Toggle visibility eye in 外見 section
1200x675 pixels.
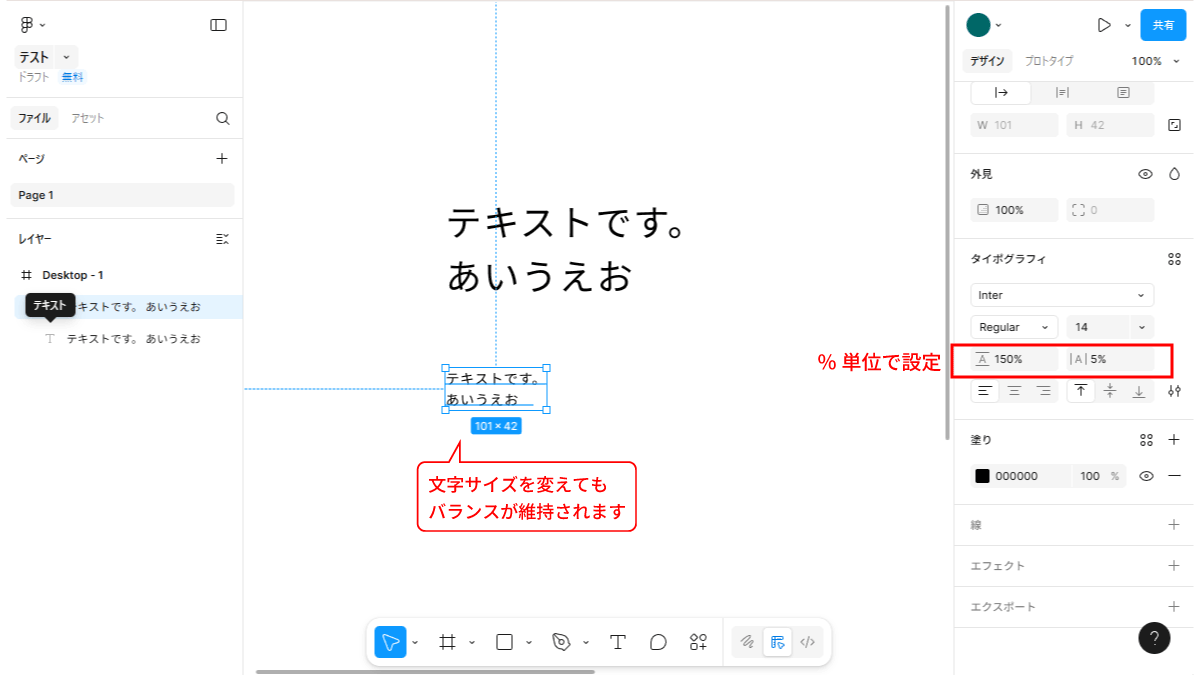(1145, 174)
